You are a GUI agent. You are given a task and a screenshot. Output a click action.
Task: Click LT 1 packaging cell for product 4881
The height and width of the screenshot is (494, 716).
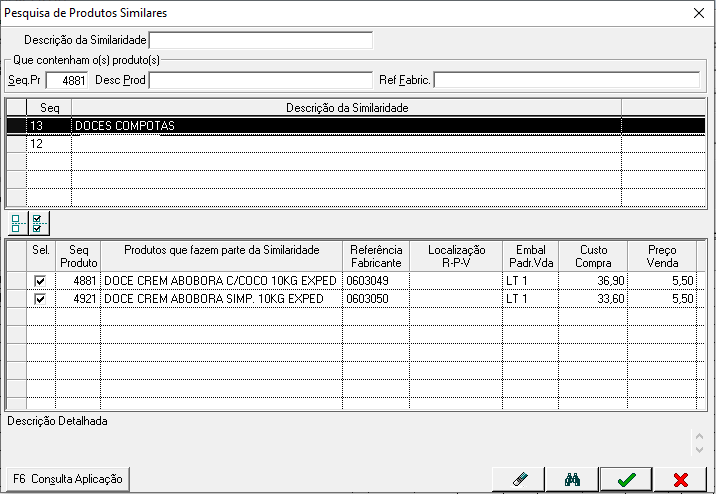tap(530, 281)
